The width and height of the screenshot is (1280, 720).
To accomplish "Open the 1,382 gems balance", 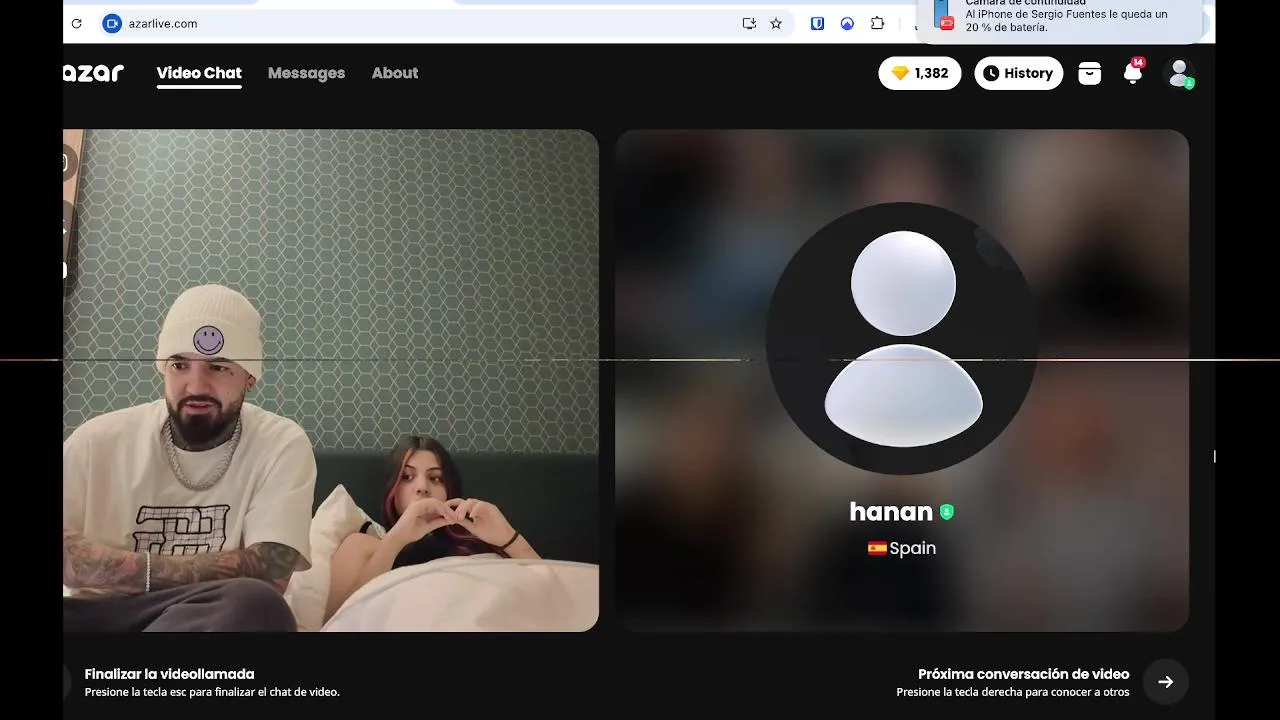I will click(x=920, y=73).
